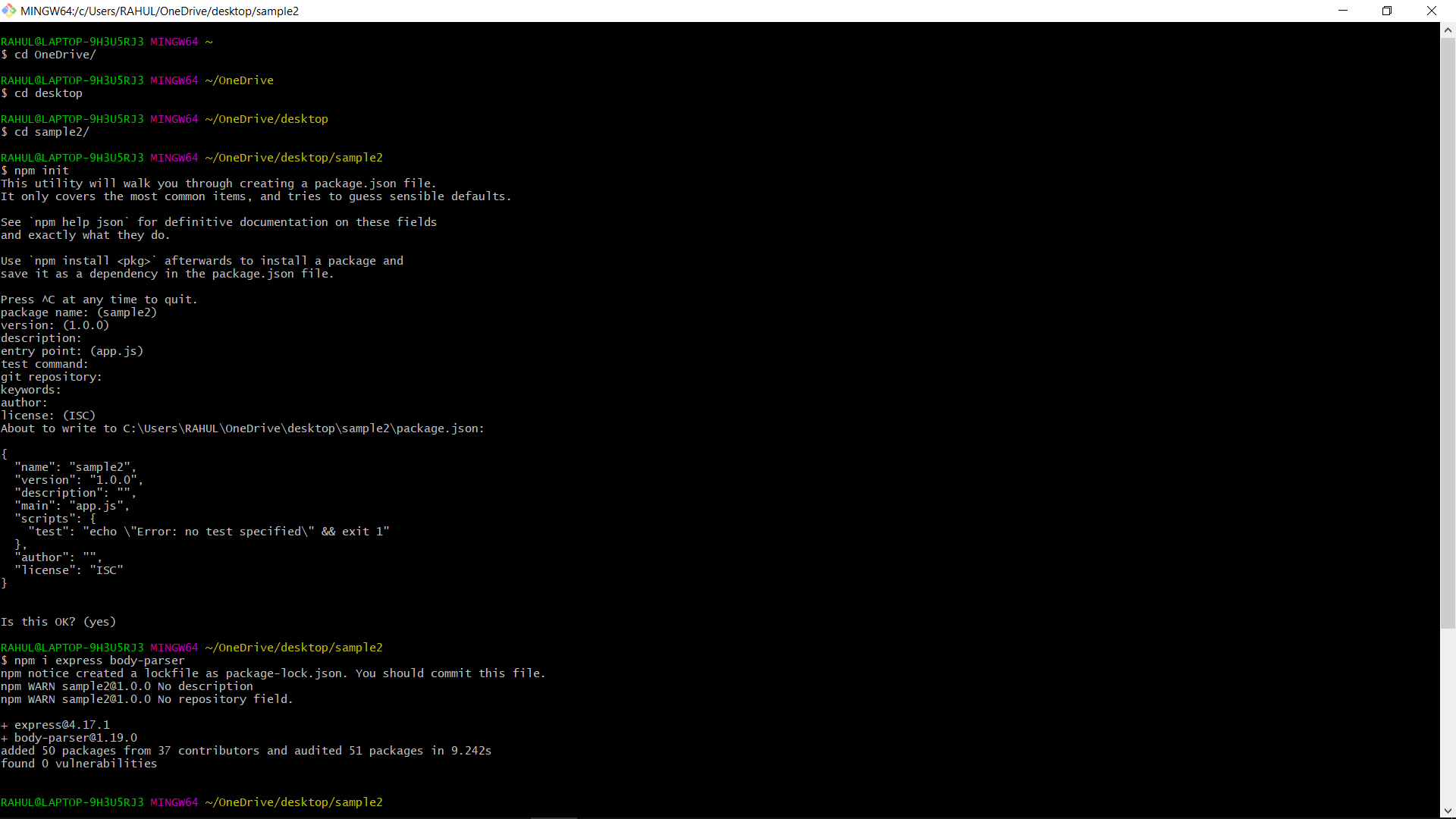Click the 'npm init' command line
Viewport: 1456px width, 819px height.
tap(42, 171)
